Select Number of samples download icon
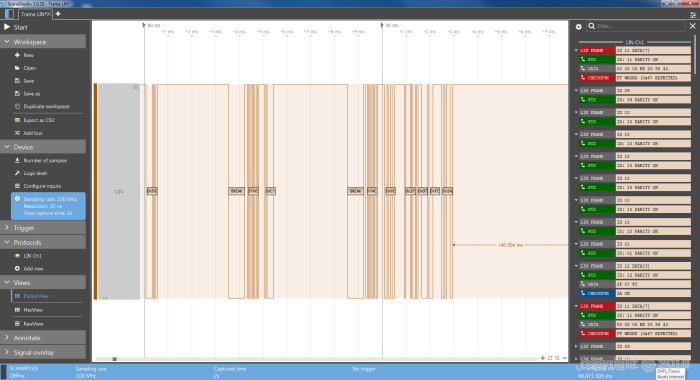Image resolution: width=700 pixels, height=380 pixels. point(17,160)
